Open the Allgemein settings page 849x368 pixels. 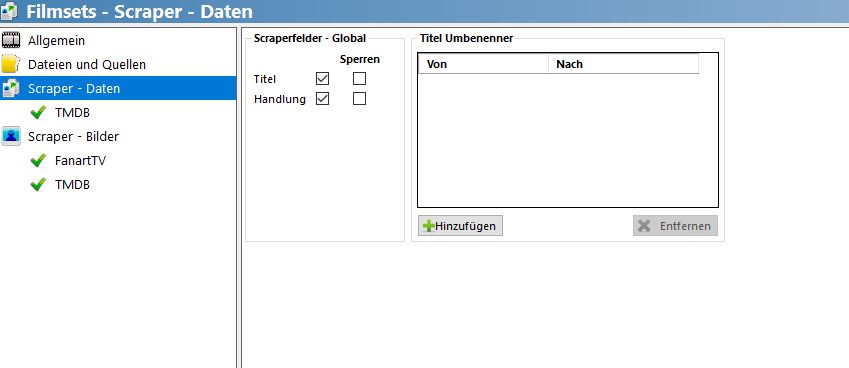coord(56,41)
